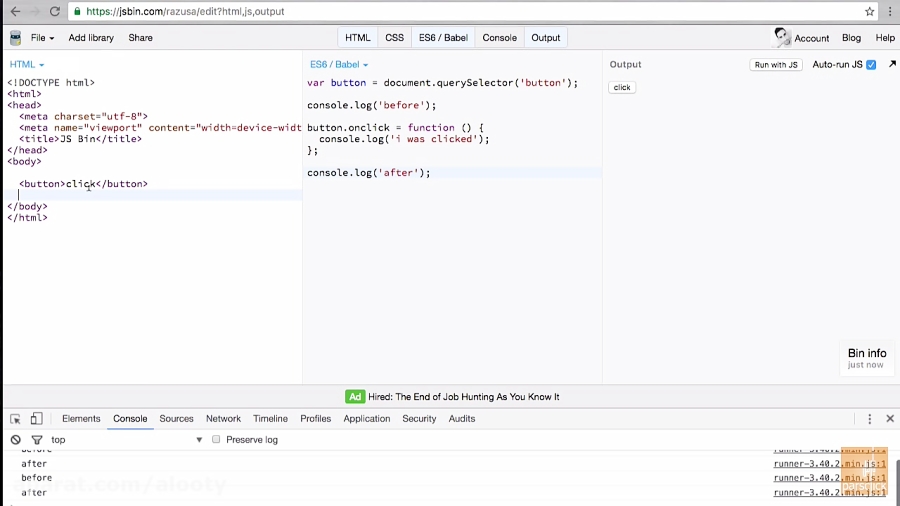900x506 pixels.
Task: Toggle the CSS panel button
Action: pyautogui.click(x=395, y=38)
